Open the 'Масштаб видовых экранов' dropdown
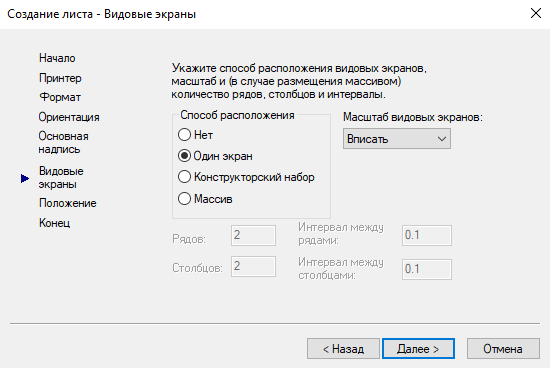Image resolution: width=550 pixels, height=368 pixels. pos(397,139)
